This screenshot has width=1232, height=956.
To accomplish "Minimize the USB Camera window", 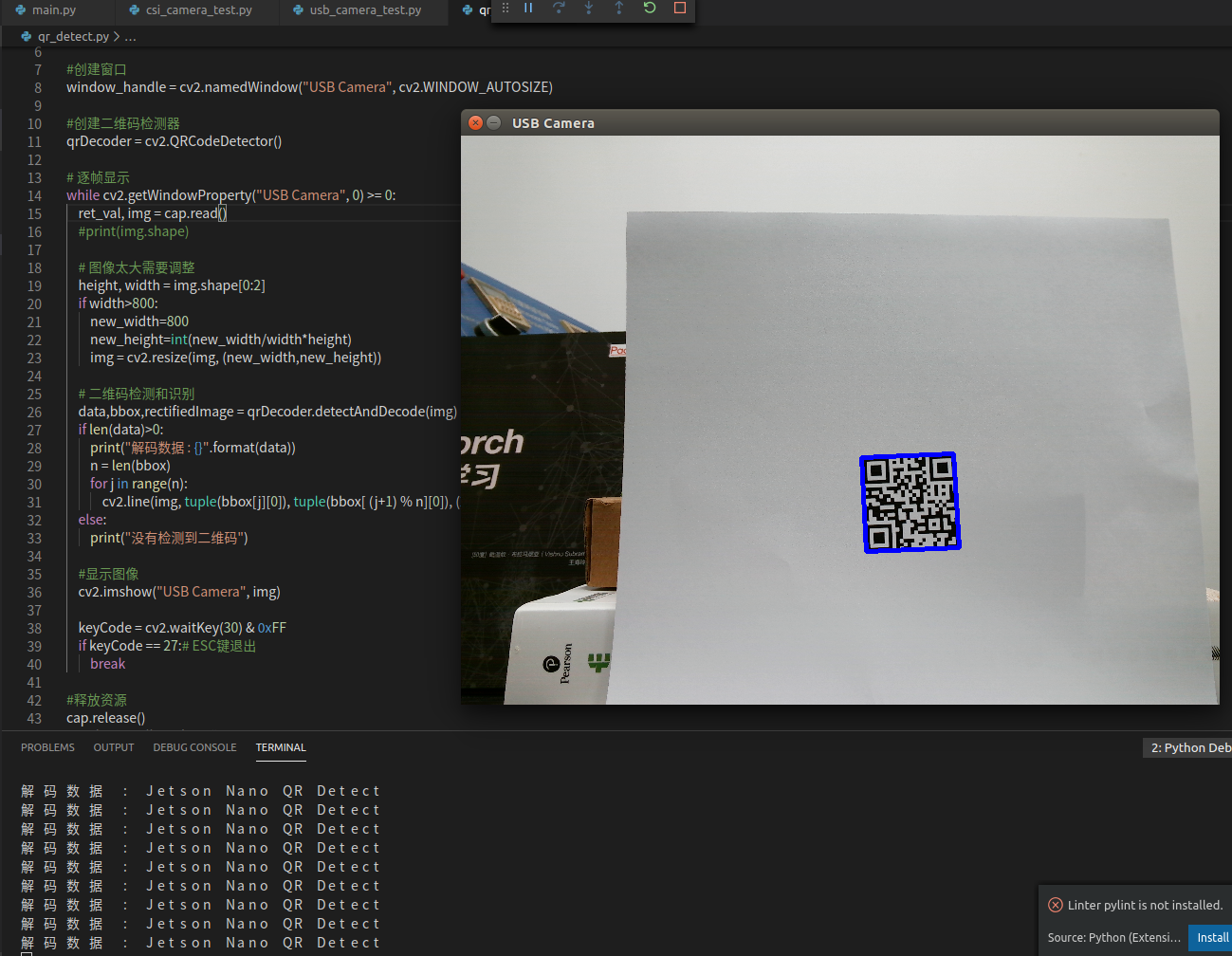I will (493, 123).
